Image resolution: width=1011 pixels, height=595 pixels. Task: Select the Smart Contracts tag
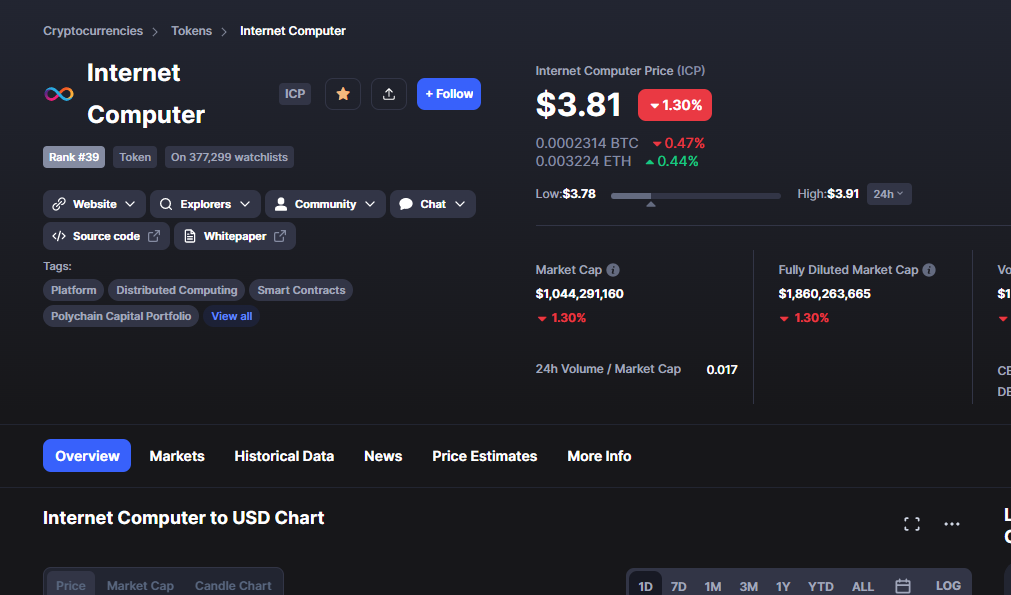pyautogui.click(x=301, y=290)
